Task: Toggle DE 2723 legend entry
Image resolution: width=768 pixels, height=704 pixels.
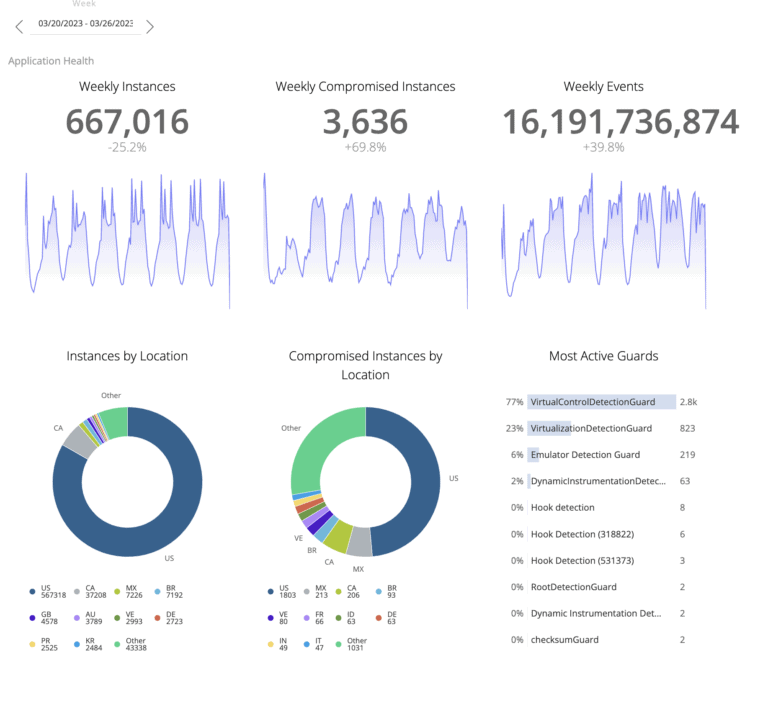Action: pyautogui.click(x=168, y=618)
